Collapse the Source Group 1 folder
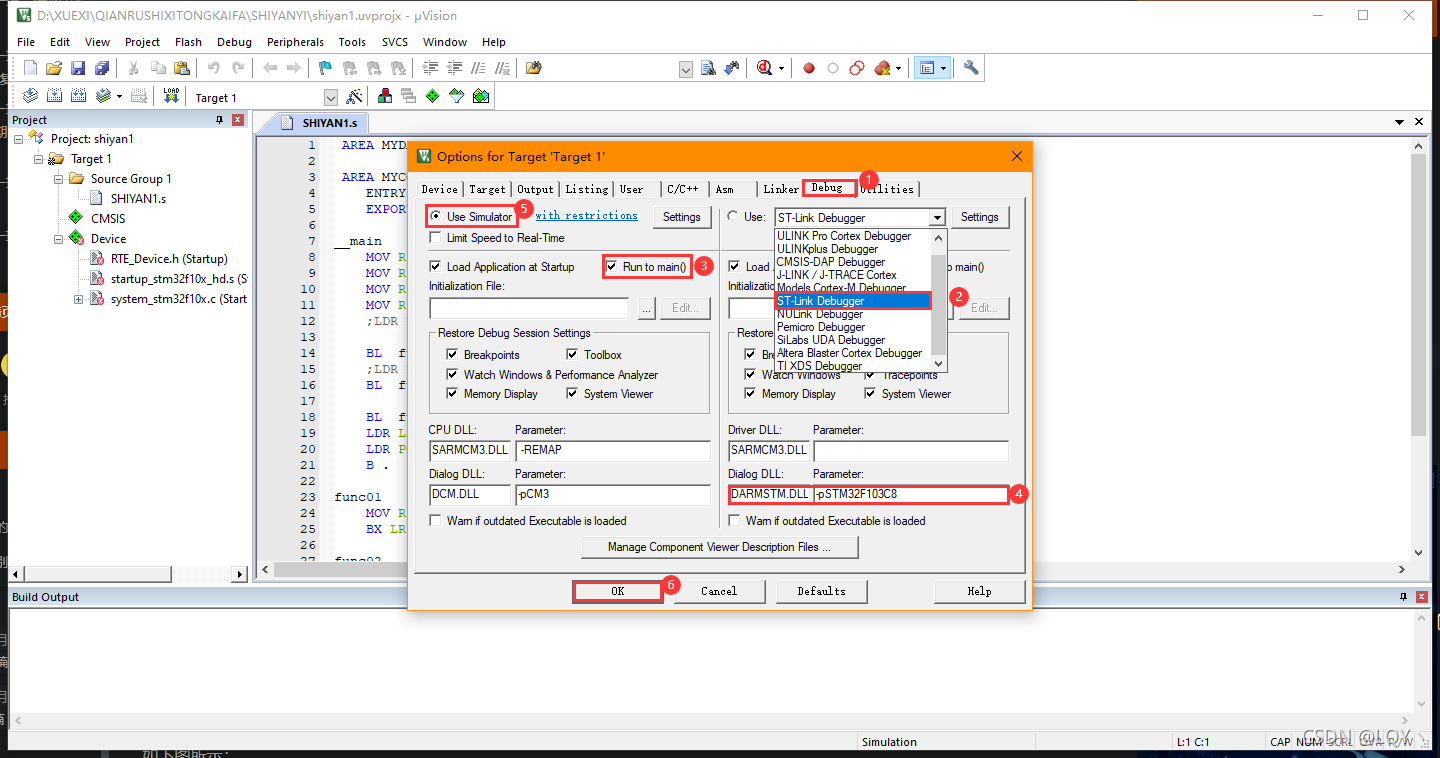The width and height of the screenshot is (1440, 758). tap(59, 179)
